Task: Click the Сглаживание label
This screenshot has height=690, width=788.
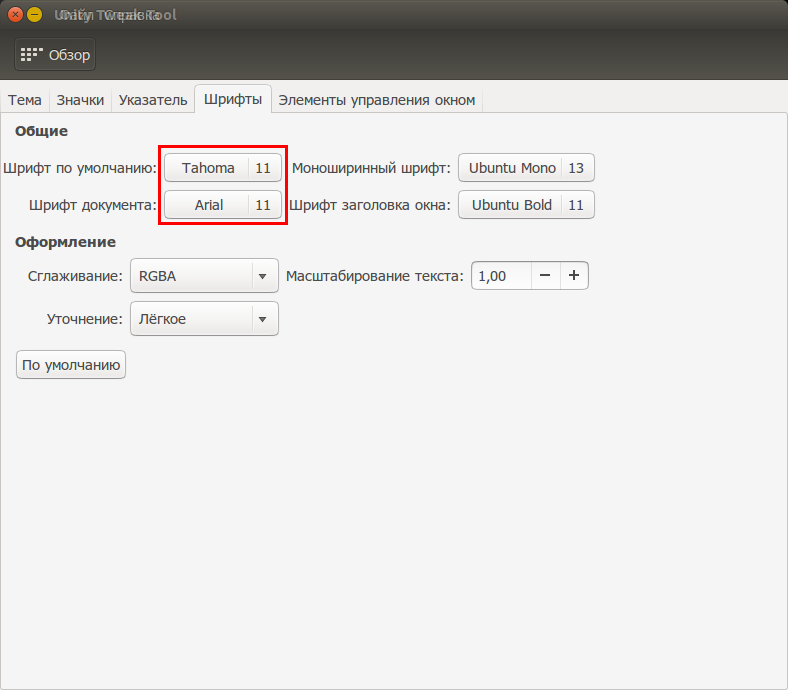Action: tap(75, 276)
